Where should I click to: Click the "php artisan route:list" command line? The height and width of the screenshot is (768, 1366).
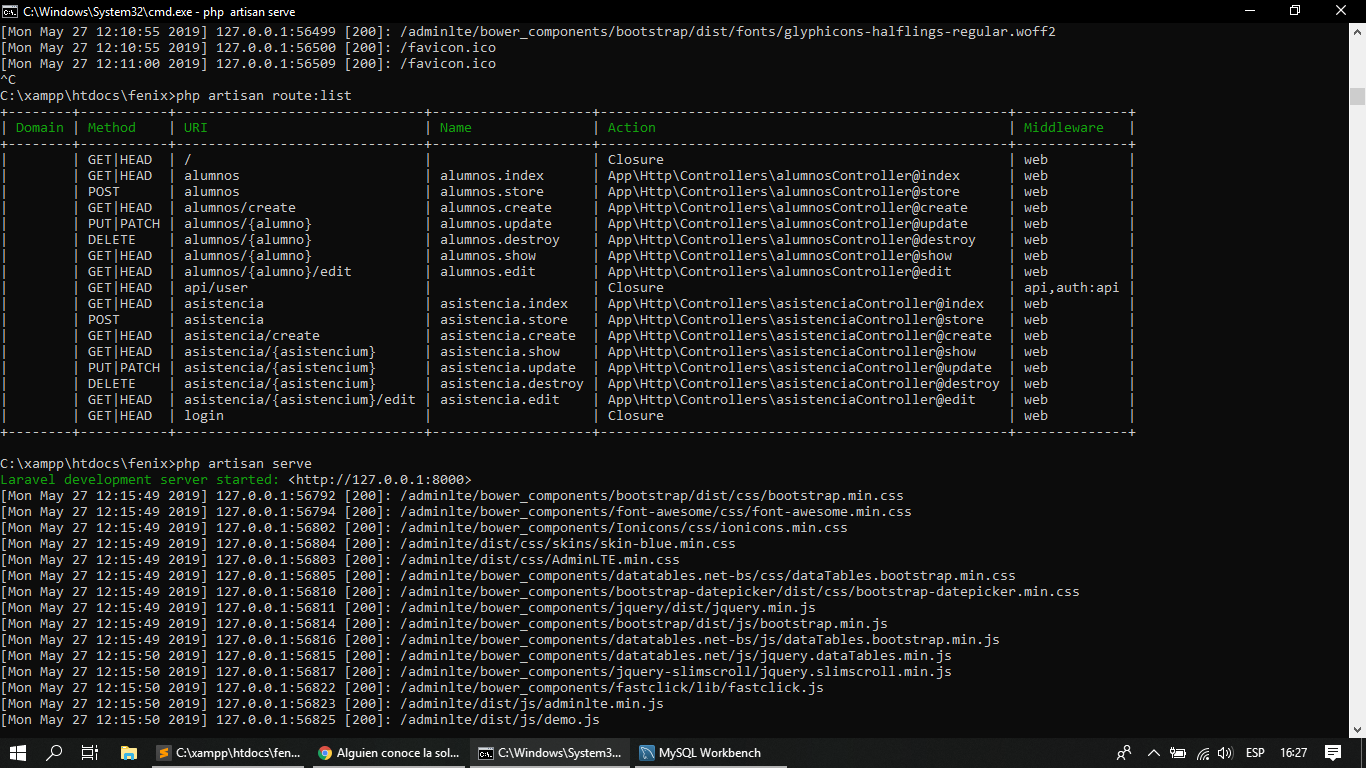[264, 95]
